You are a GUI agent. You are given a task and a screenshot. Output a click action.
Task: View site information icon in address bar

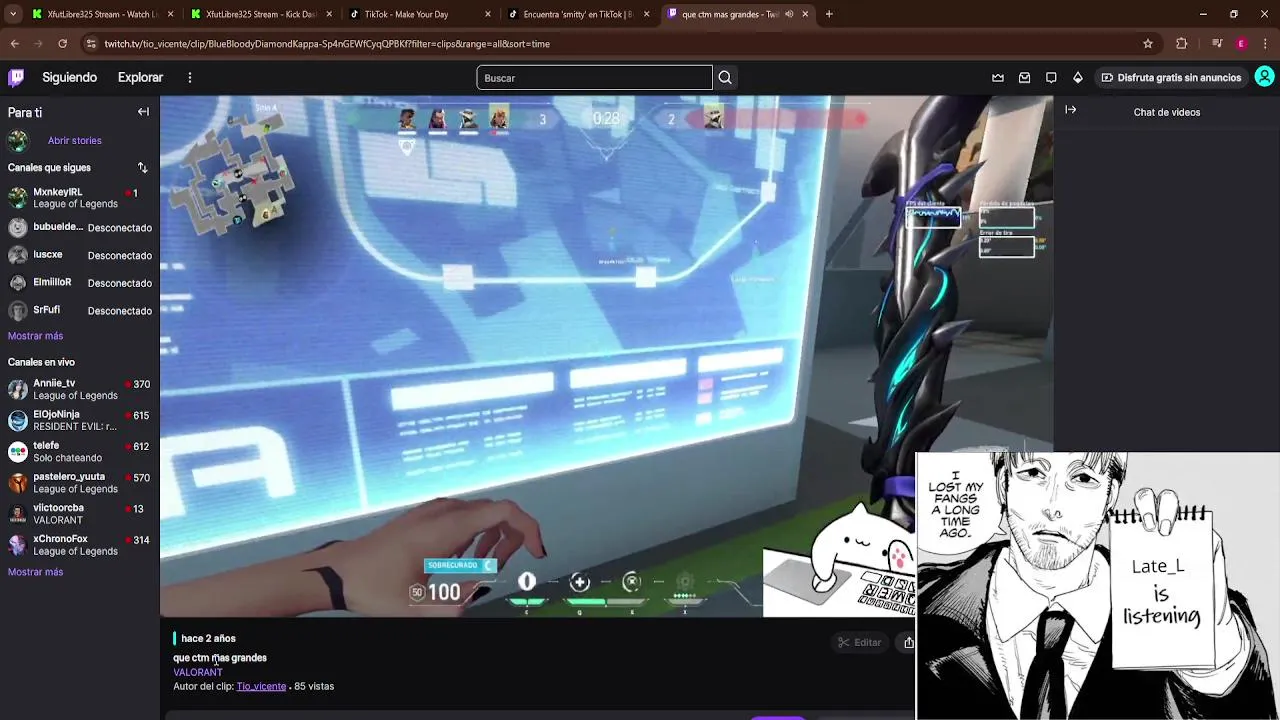click(x=92, y=44)
